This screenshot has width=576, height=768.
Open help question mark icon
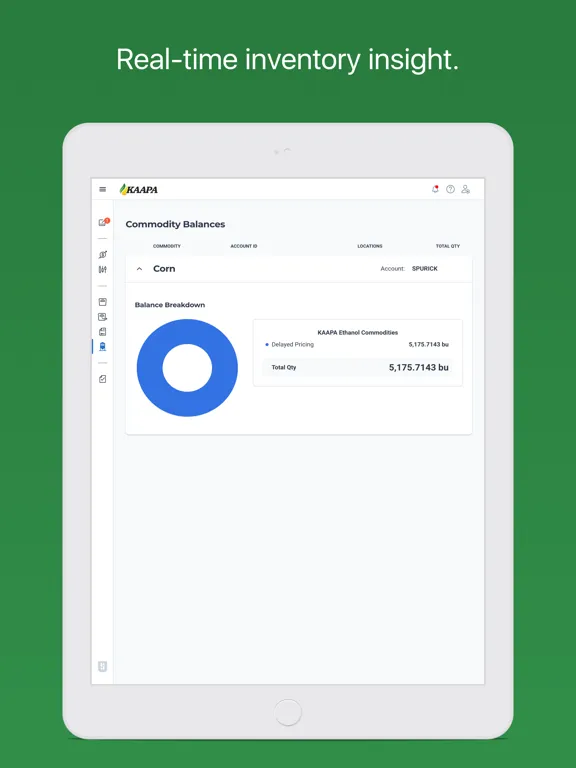click(450, 189)
